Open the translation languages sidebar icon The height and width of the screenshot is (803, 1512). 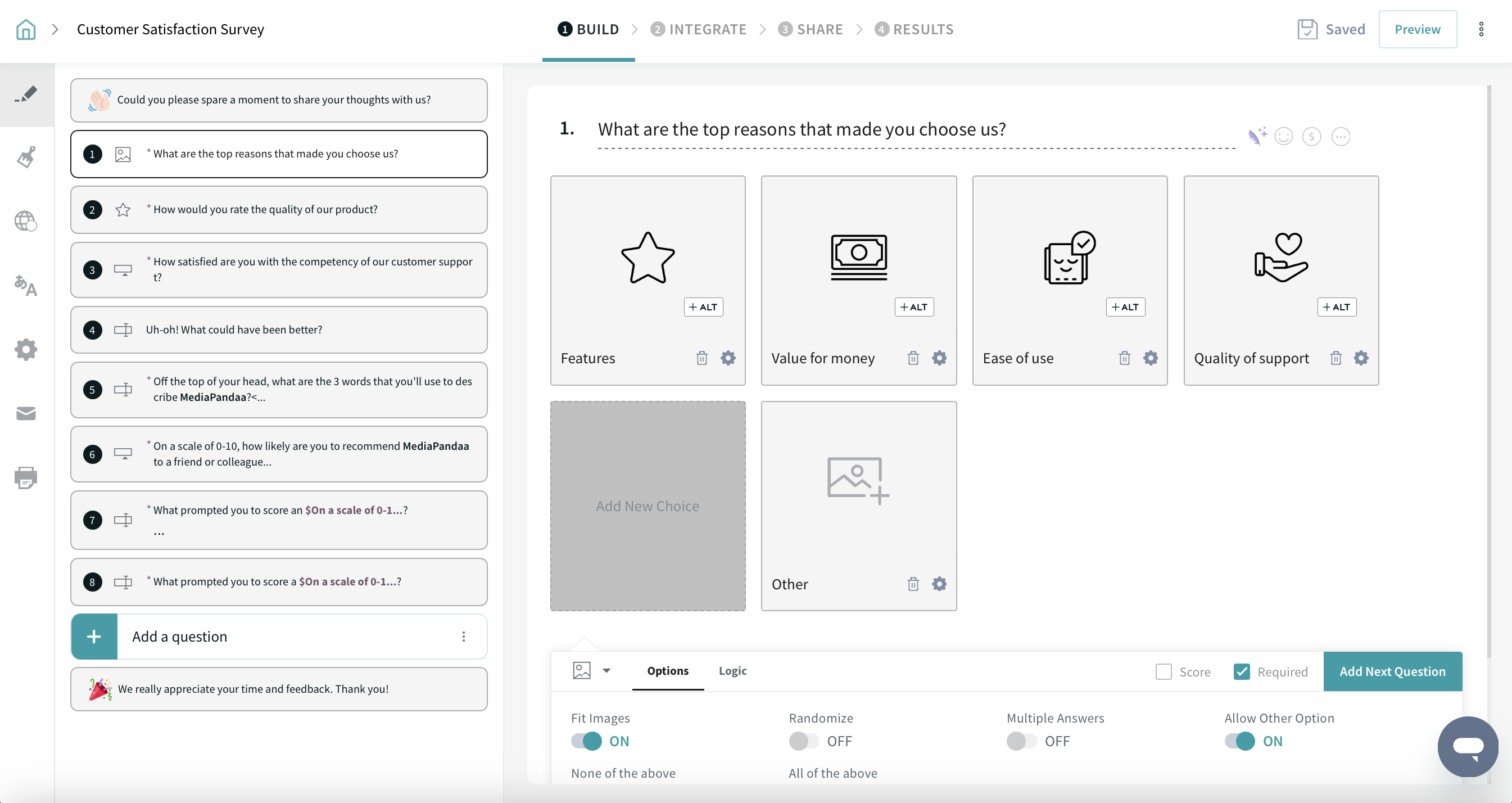pyautogui.click(x=26, y=286)
